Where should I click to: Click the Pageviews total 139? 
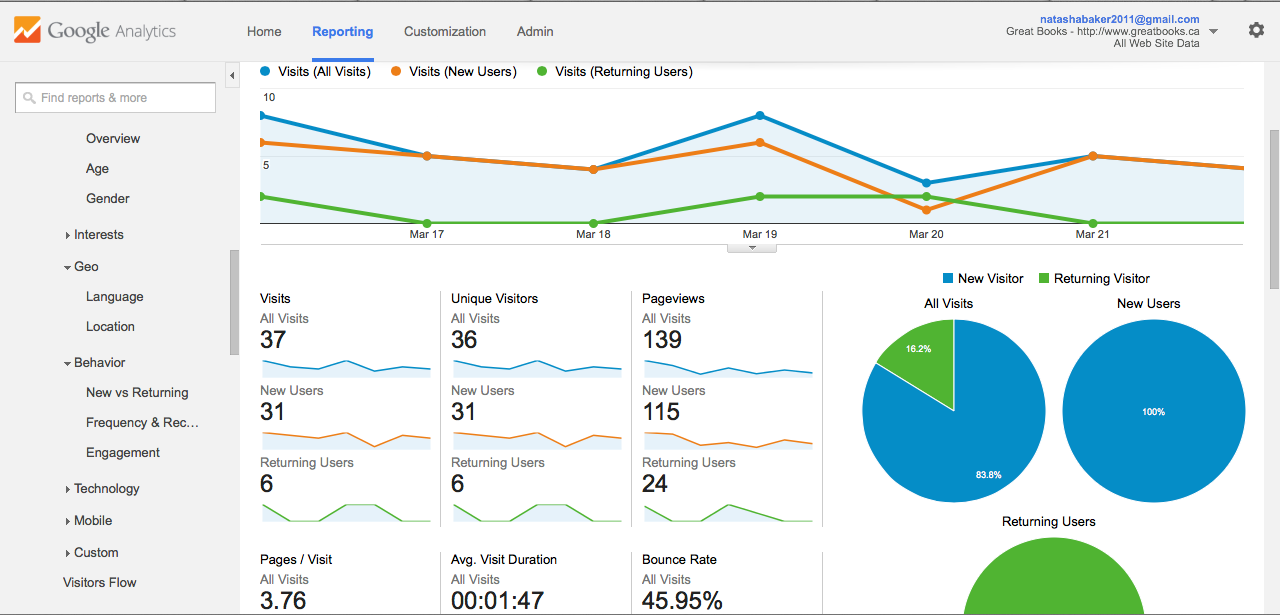pos(662,340)
